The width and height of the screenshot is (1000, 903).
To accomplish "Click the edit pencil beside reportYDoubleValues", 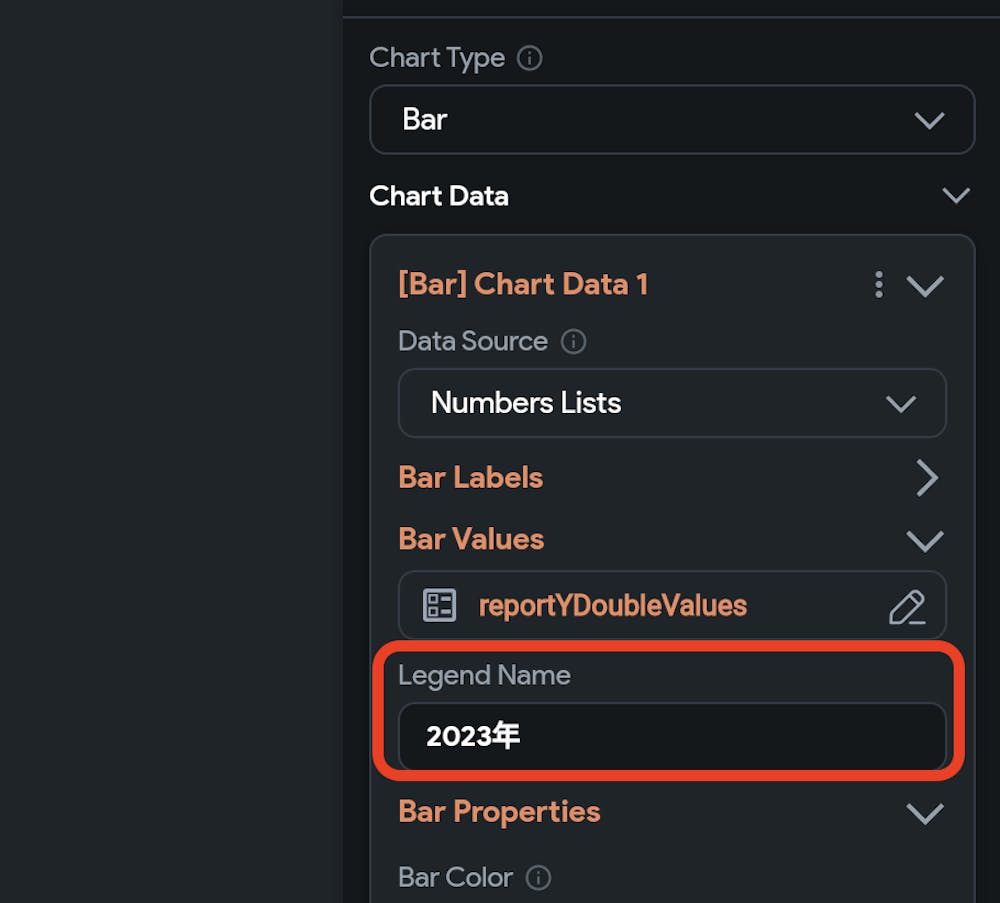I will point(908,604).
